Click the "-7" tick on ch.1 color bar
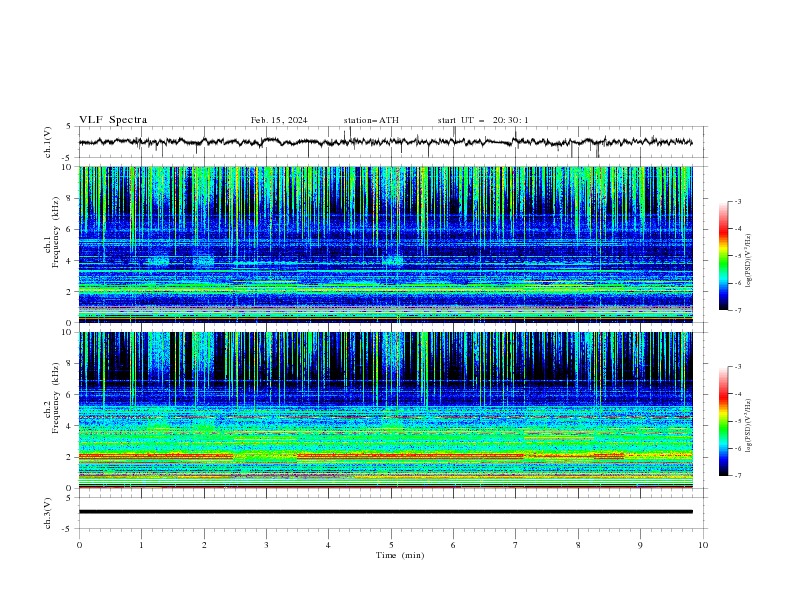Image resolution: width=792 pixels, height=612 pixels. [738, 310]
